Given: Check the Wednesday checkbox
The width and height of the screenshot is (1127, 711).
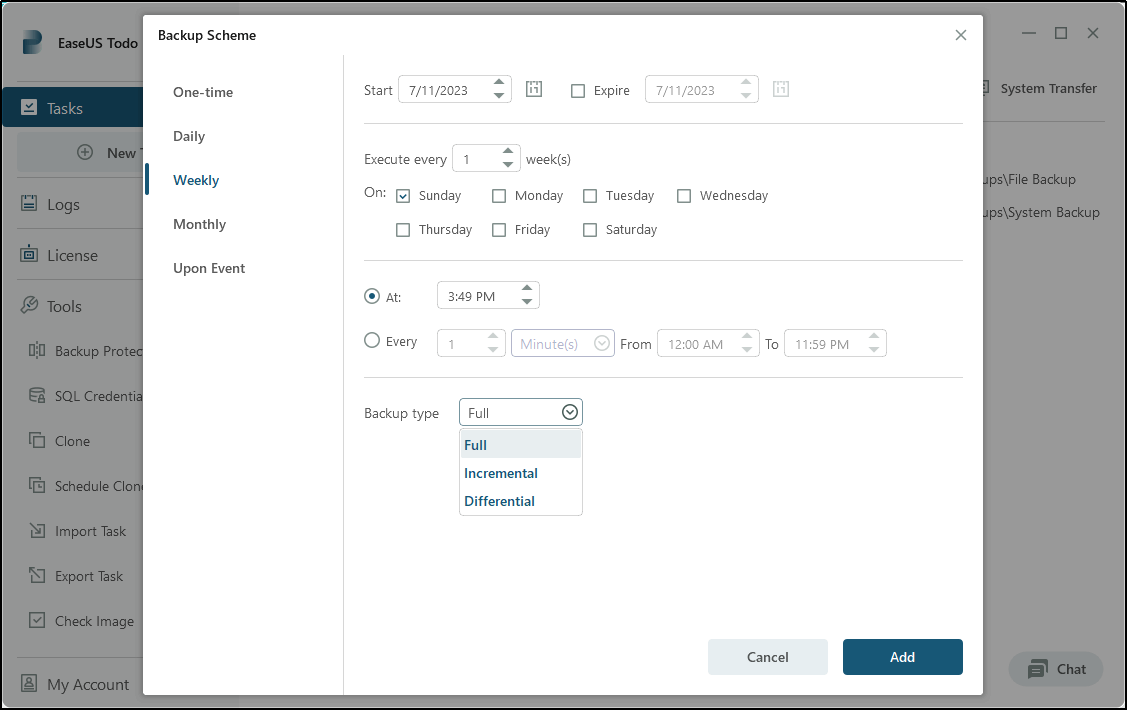Looking at the screenshot, I should coord(684,196).
